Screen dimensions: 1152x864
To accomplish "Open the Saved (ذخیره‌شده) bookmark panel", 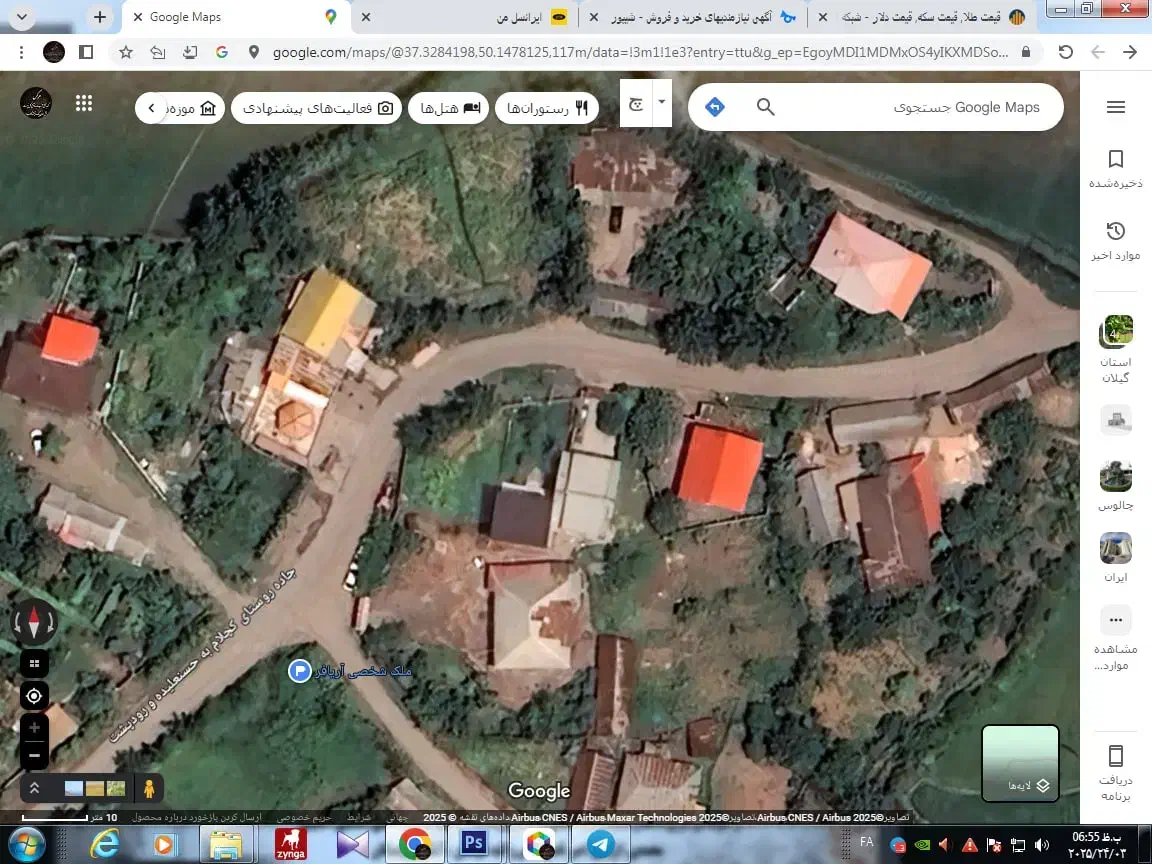I will (x=1116, y=168).
